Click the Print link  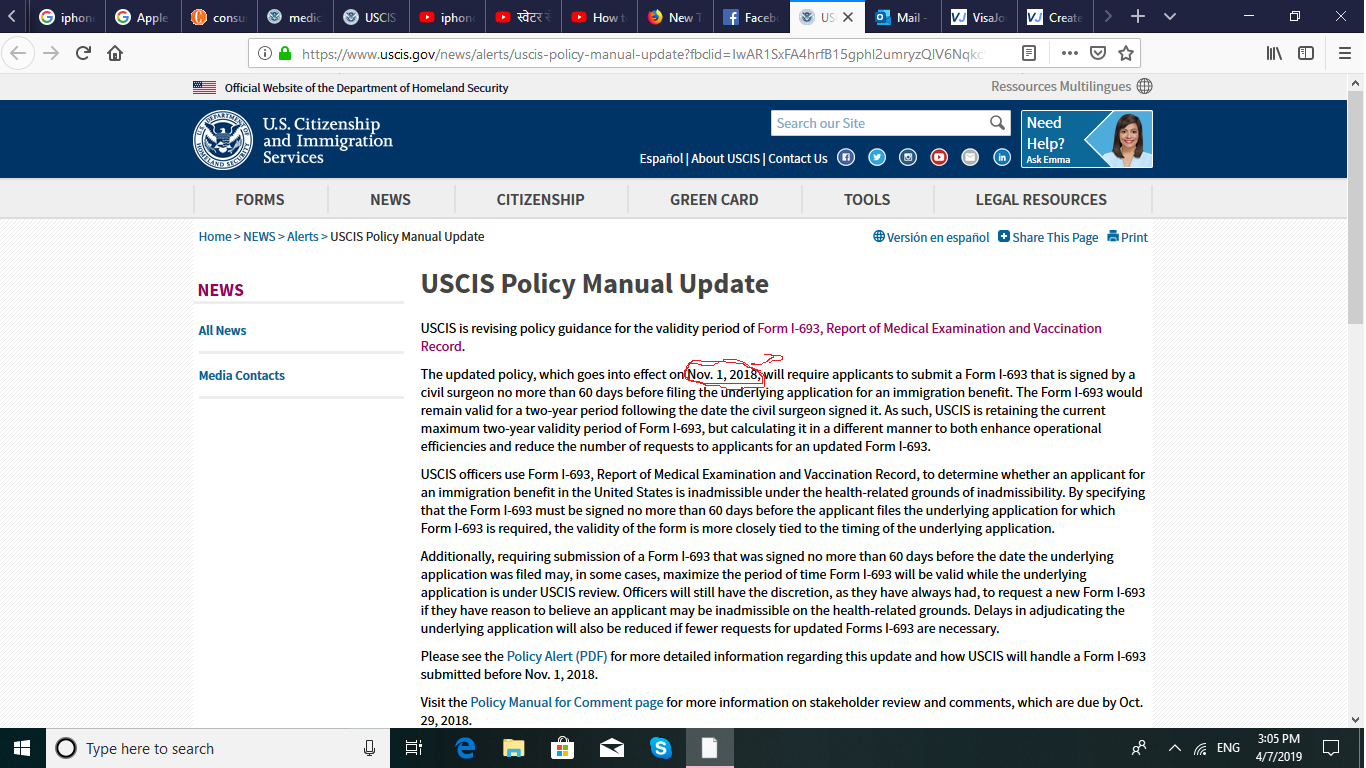[1127, 237]
